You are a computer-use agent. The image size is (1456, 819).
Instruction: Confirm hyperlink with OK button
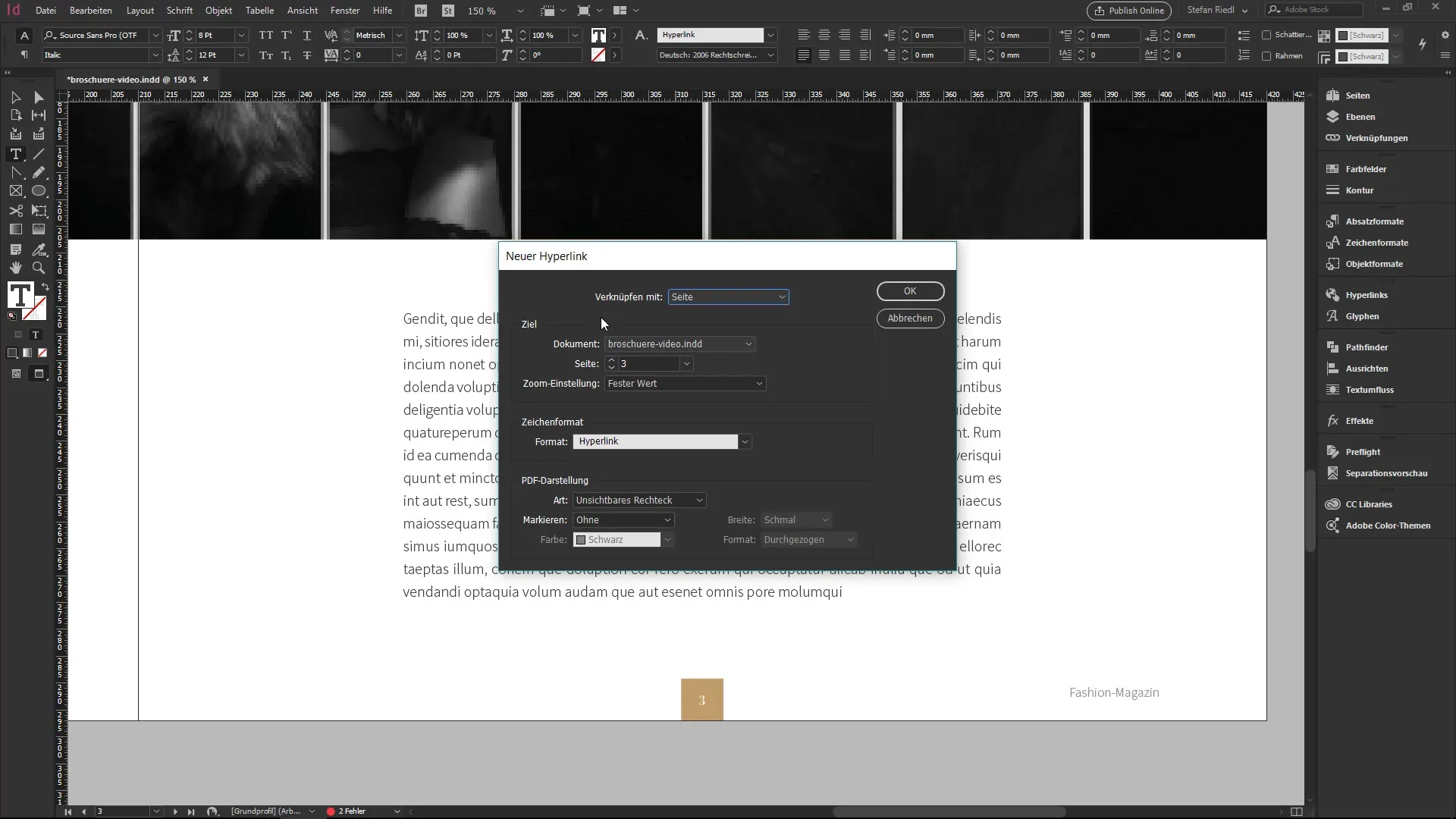click(910, 291)
